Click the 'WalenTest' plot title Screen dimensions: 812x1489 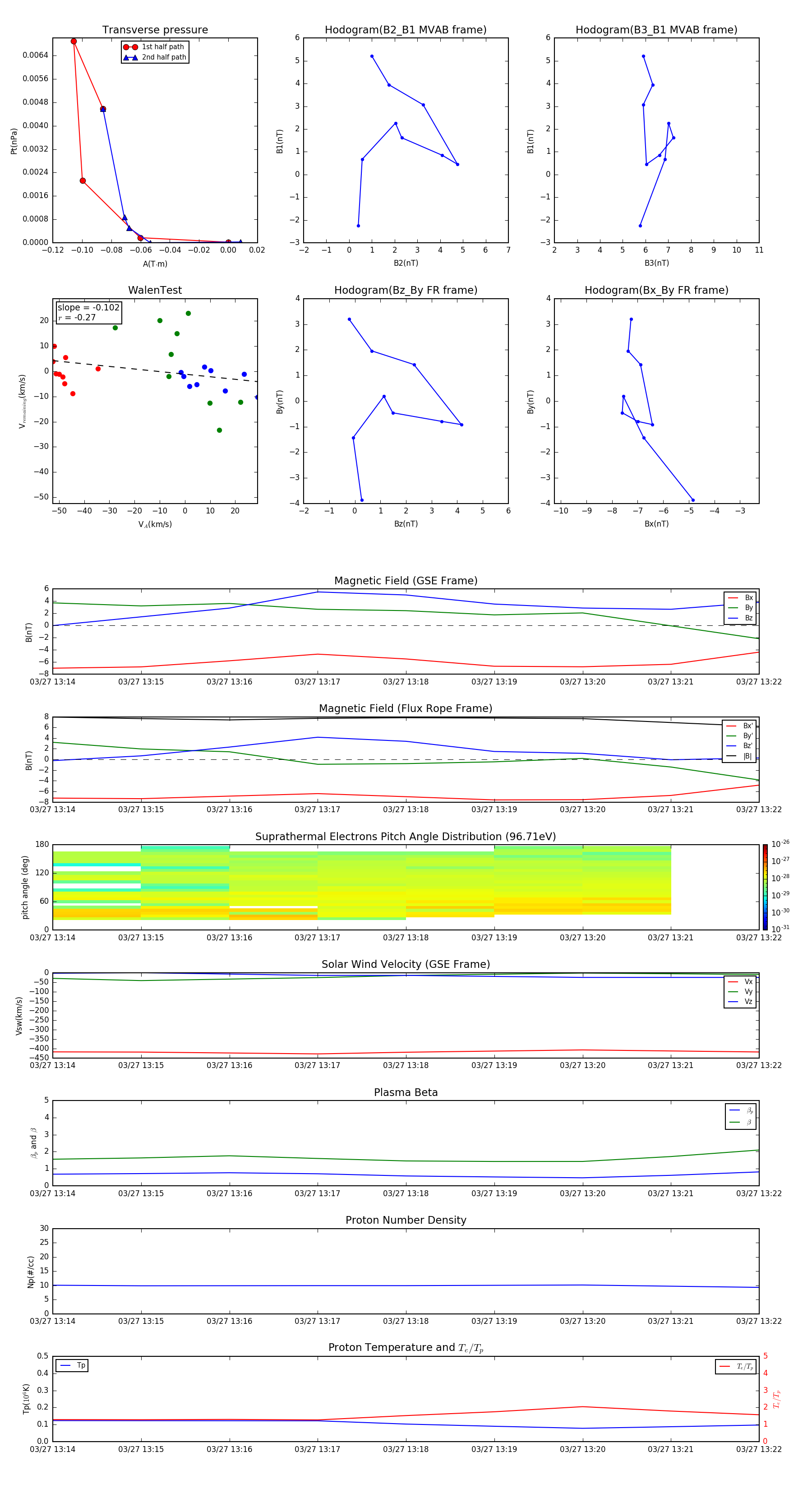click(155, 290)
